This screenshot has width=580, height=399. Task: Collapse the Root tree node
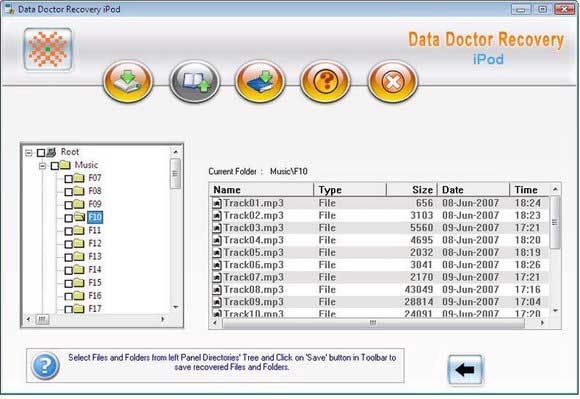(x=28, y=153)
